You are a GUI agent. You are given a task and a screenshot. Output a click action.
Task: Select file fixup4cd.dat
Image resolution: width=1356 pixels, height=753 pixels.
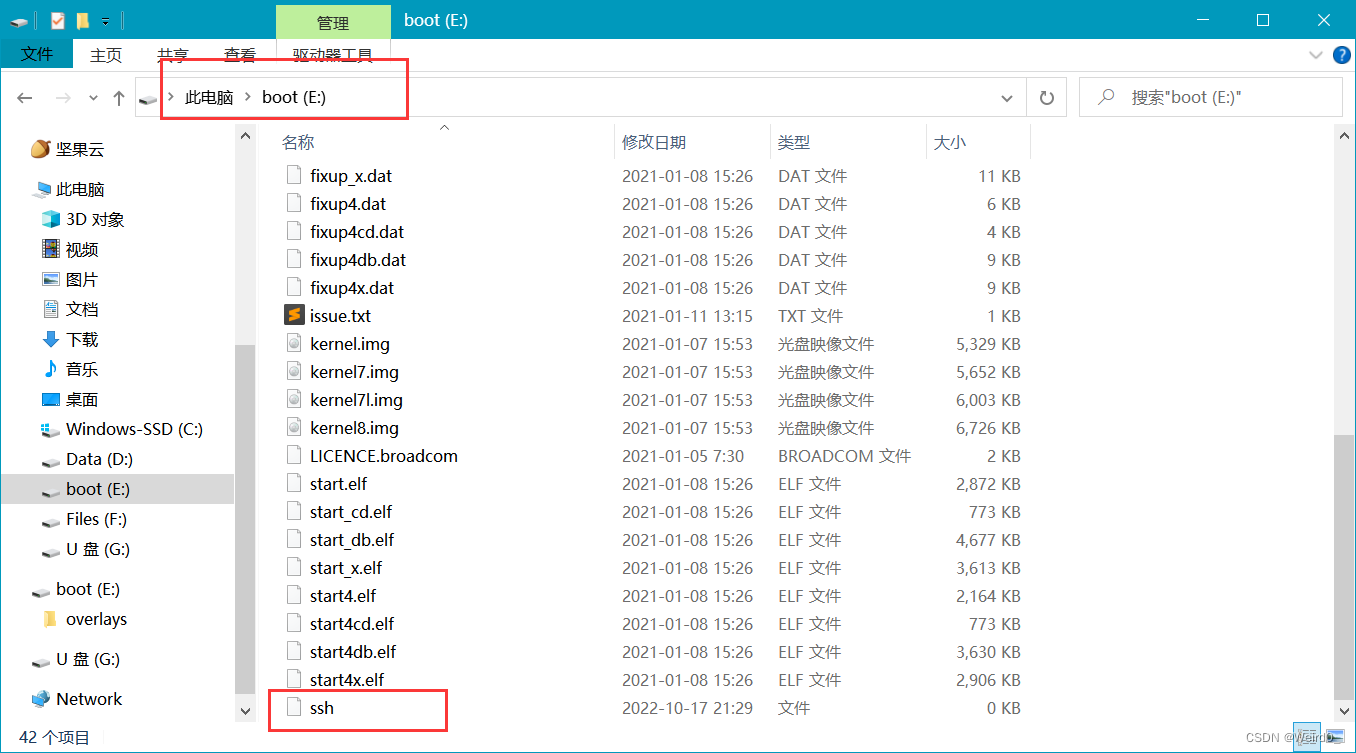[357, 231]
